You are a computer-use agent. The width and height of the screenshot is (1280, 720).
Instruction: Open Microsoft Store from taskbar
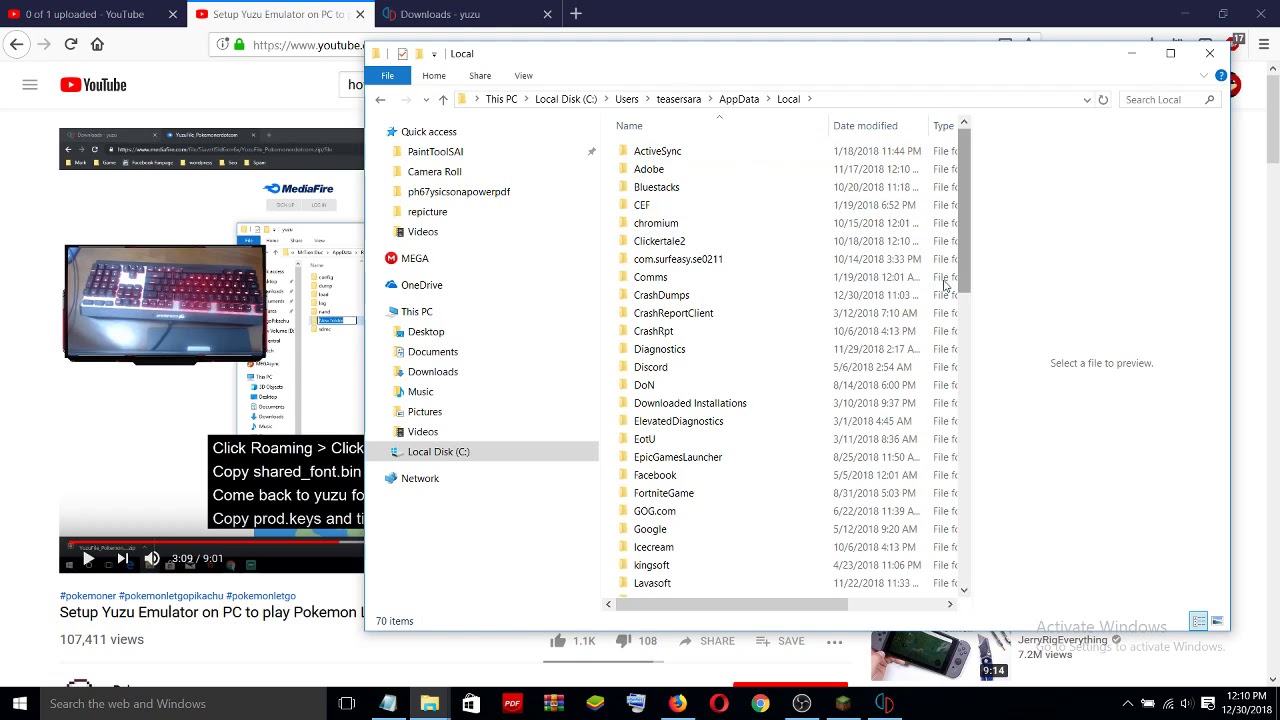pyautogui.click(x=471, y=704)
